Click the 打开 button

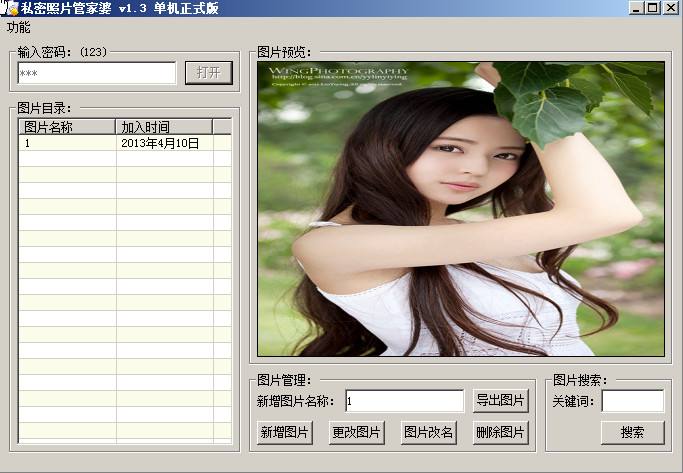click(x=209, y=73)
